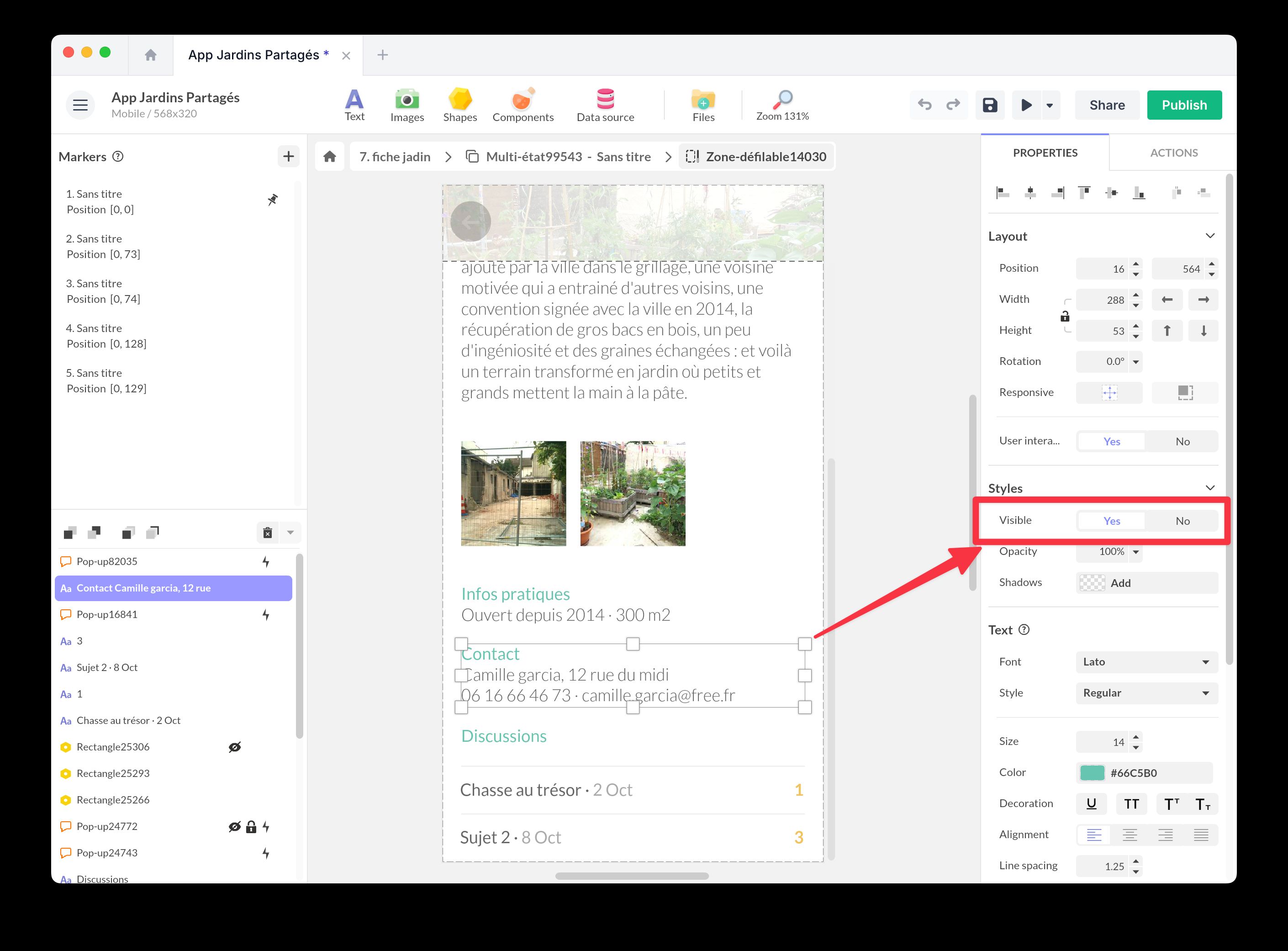Click the underline decoration icon
Viewport: 1288px width, 951px height.
(1091, 803)
